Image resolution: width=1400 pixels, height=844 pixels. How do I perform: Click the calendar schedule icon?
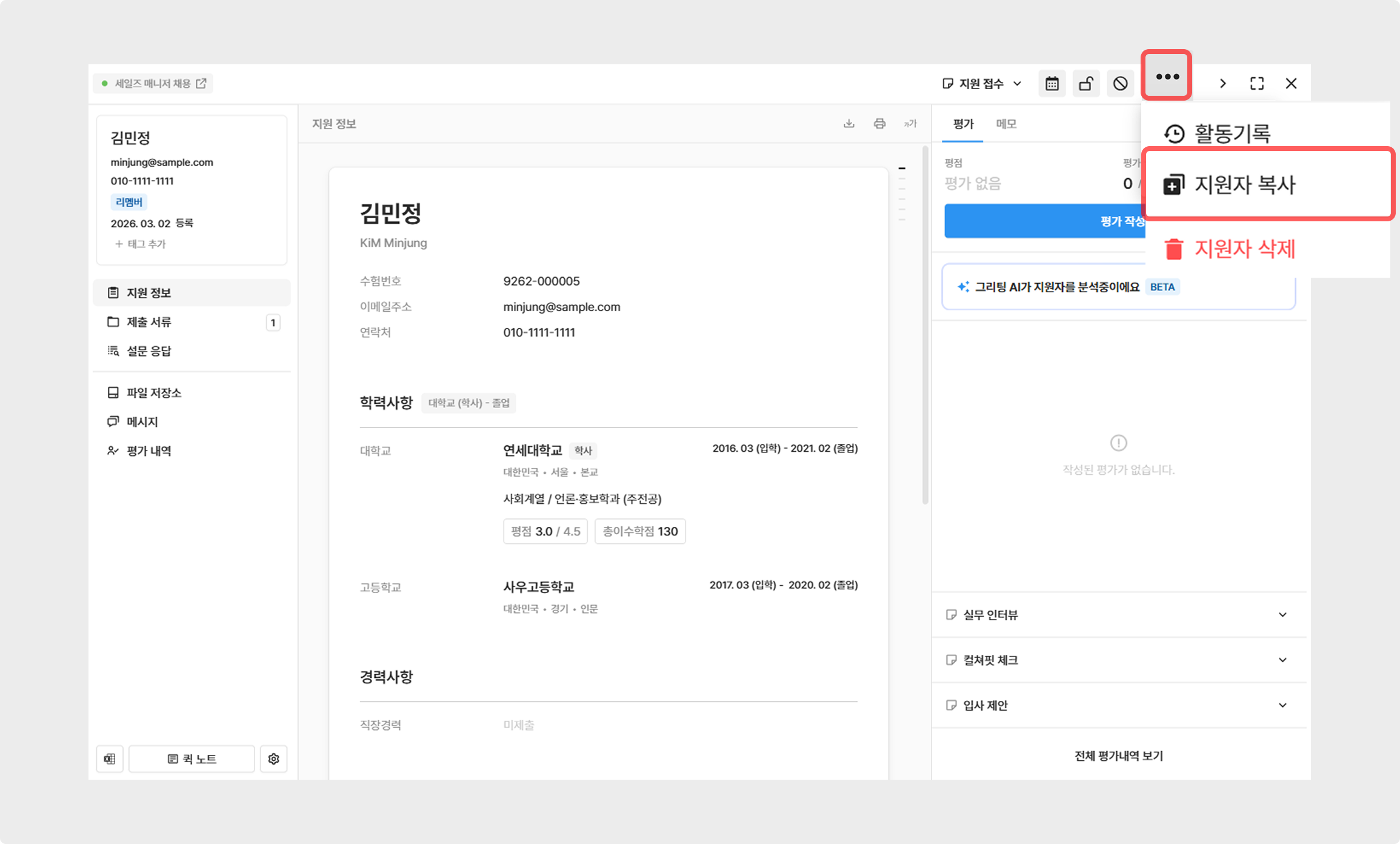(1052, 84)
